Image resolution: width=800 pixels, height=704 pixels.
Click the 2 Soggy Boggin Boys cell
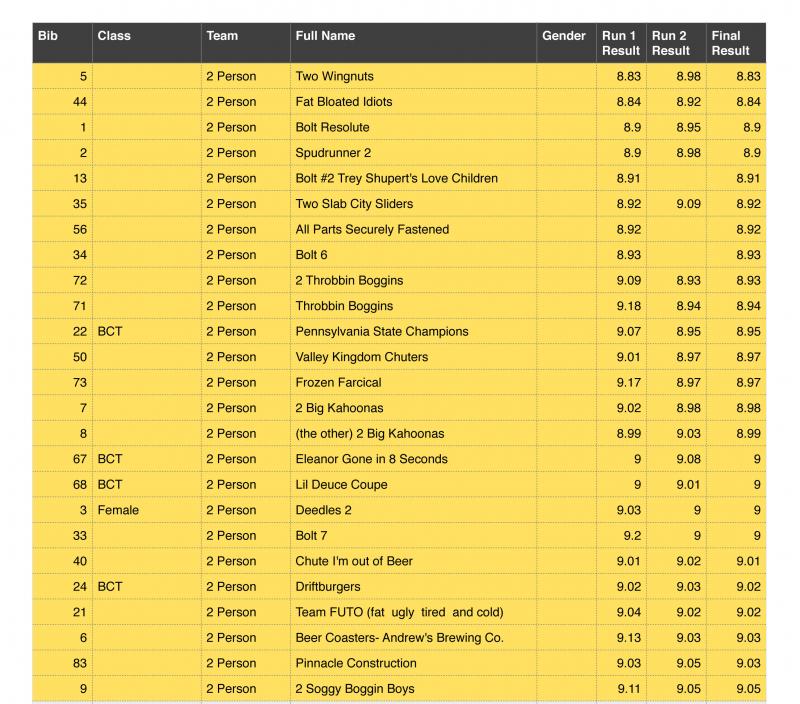point(413,688)
